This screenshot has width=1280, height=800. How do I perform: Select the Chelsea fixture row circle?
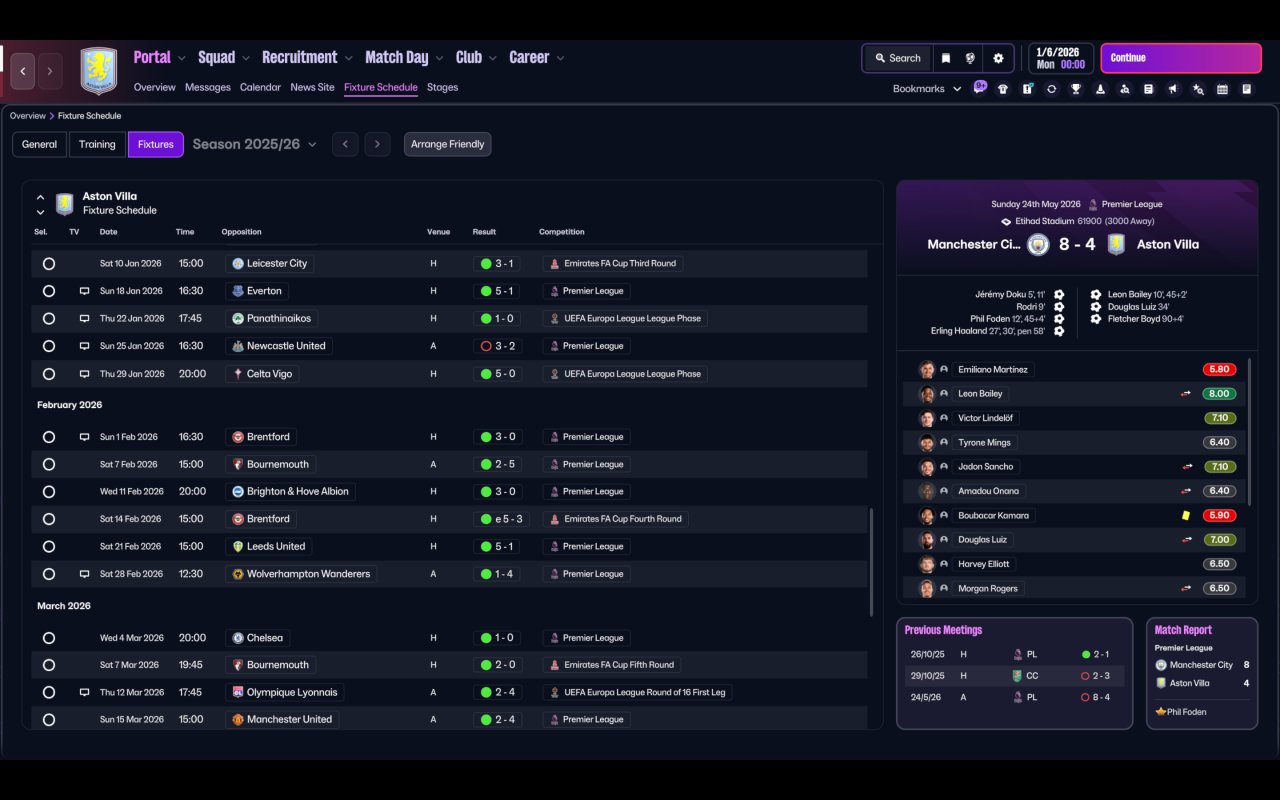(48, 638)
